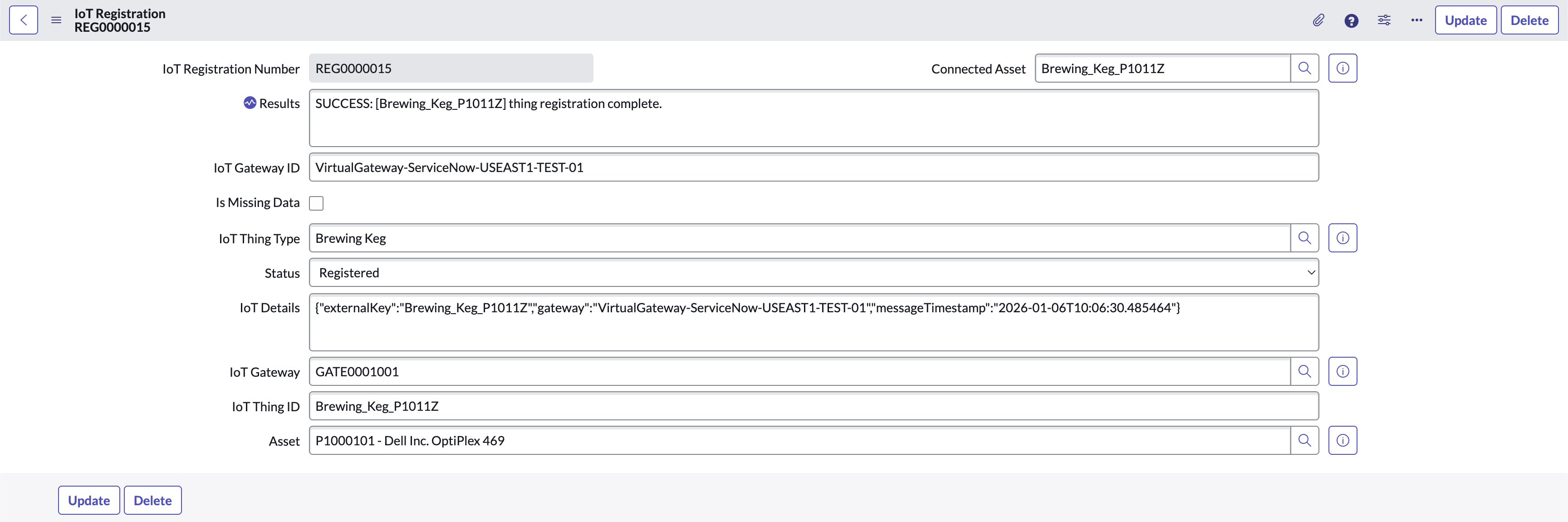Click the 'Status' field label
The image size is (1568, 522).
pyautogui.click(x=282, y=274)
